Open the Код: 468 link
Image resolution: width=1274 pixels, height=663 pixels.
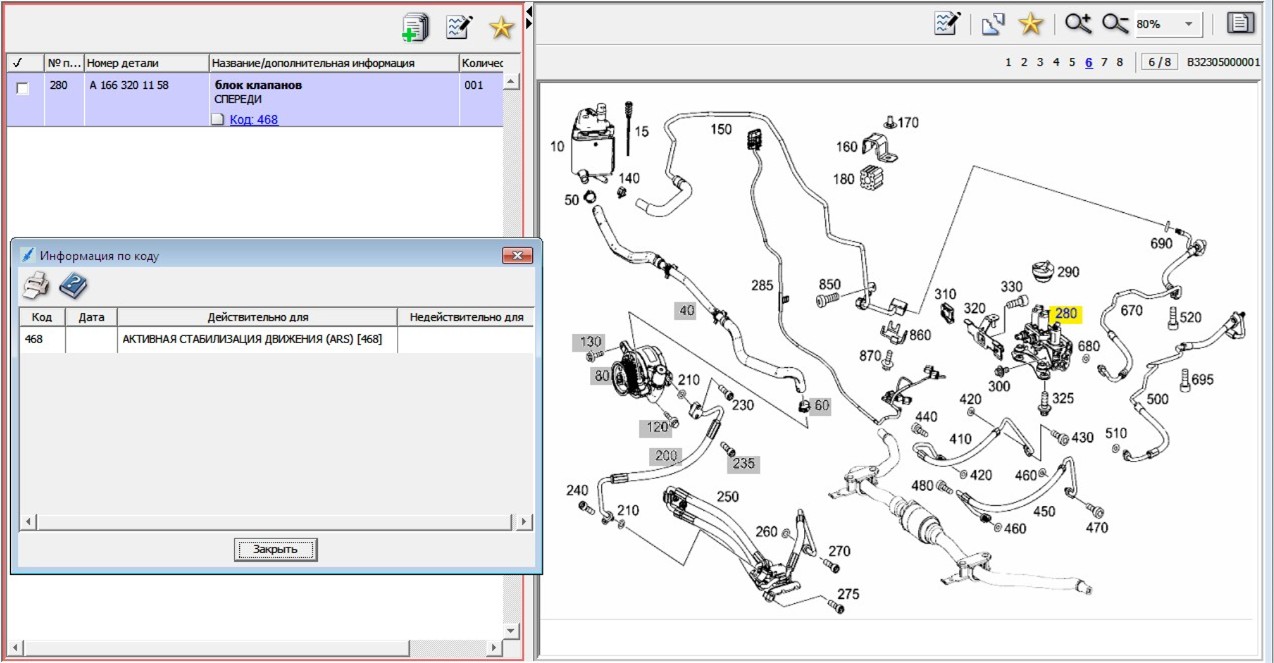[x=254, y=119]
